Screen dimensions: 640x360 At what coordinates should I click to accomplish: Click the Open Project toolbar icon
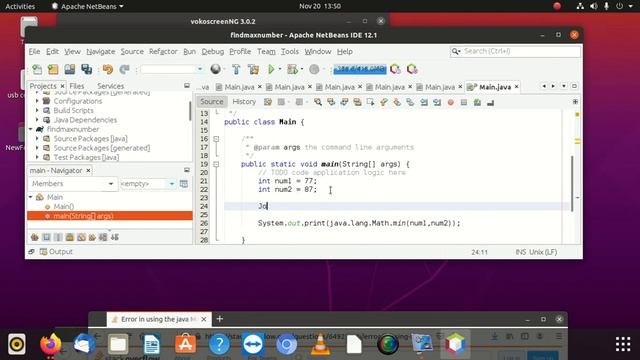tap(70, 69)
